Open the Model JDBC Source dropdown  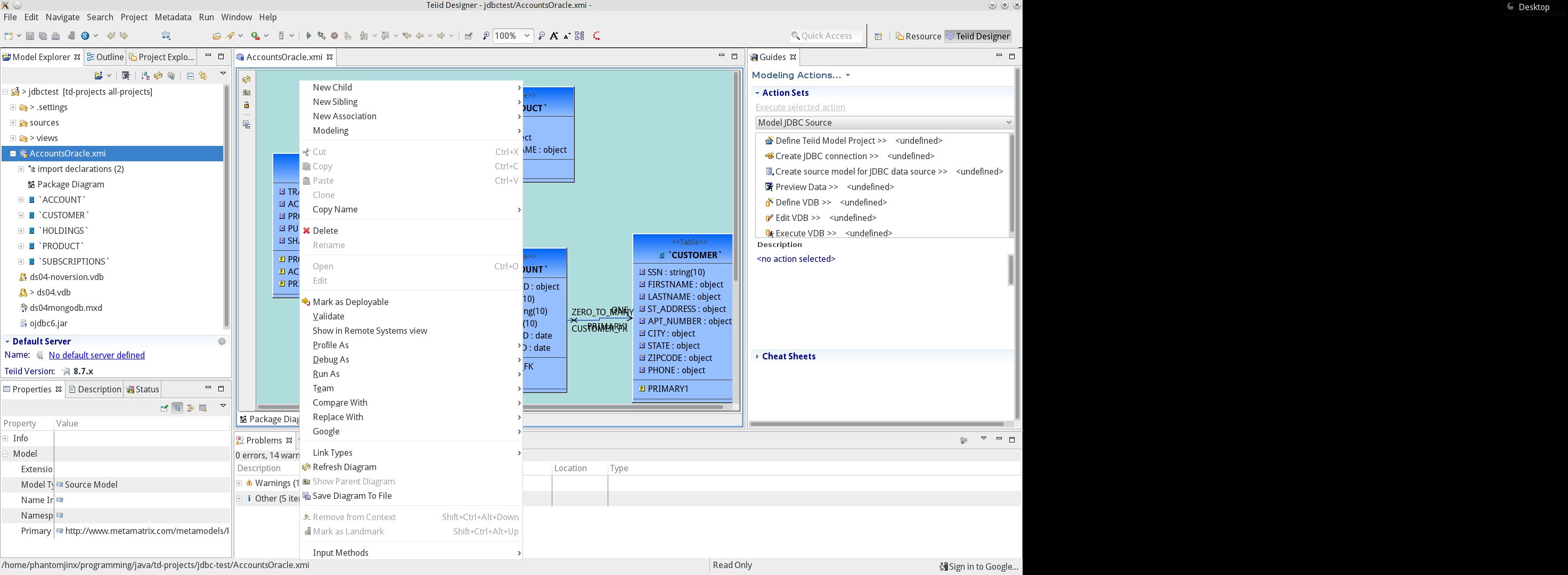pyautogui.click(x=884, y=122)
